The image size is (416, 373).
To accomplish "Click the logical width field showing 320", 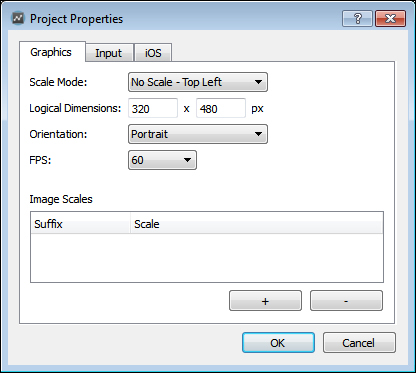I will [x=153, y=108].
